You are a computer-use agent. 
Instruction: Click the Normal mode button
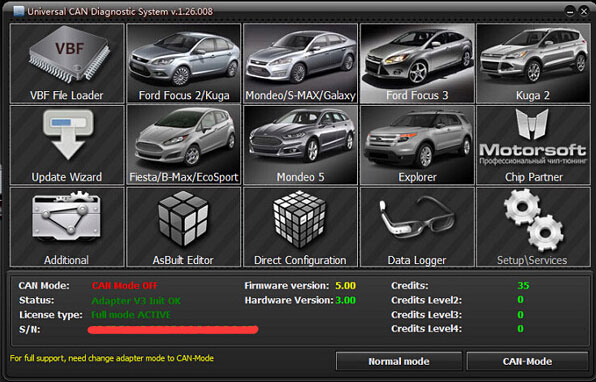399,361
